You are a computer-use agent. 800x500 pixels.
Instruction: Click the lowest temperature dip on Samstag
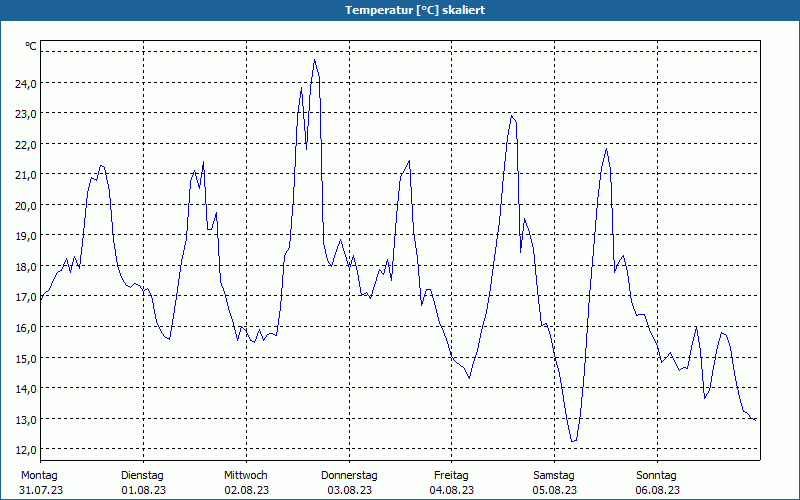[574, 441]
